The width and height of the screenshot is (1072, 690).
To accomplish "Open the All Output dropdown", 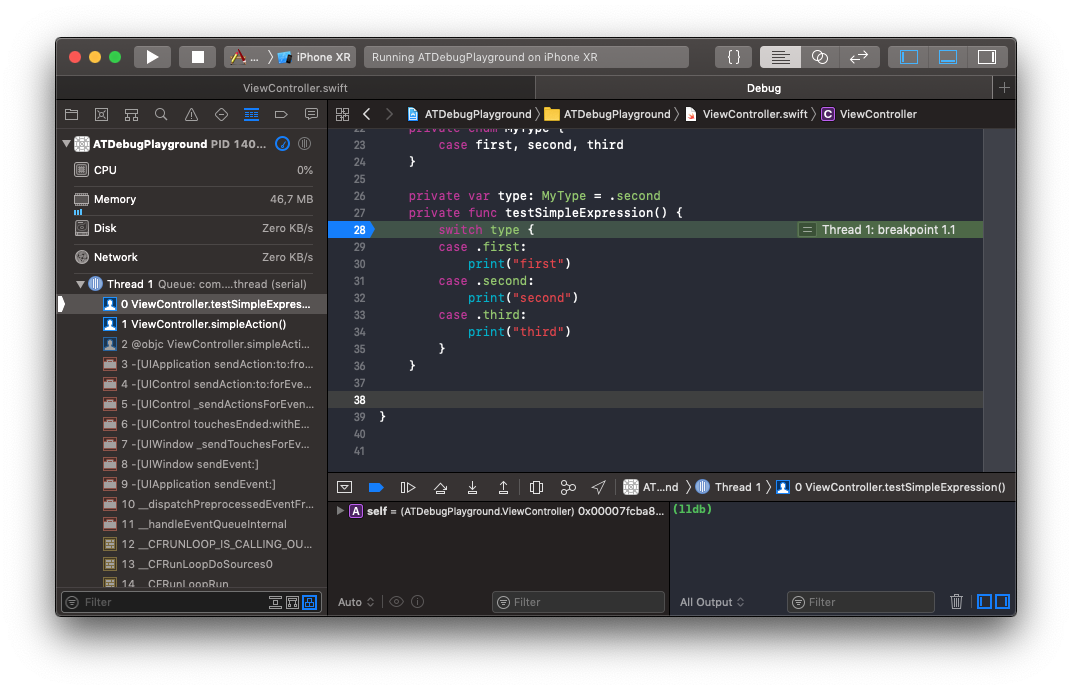I will pyautogui.click(x=712, y=602).
